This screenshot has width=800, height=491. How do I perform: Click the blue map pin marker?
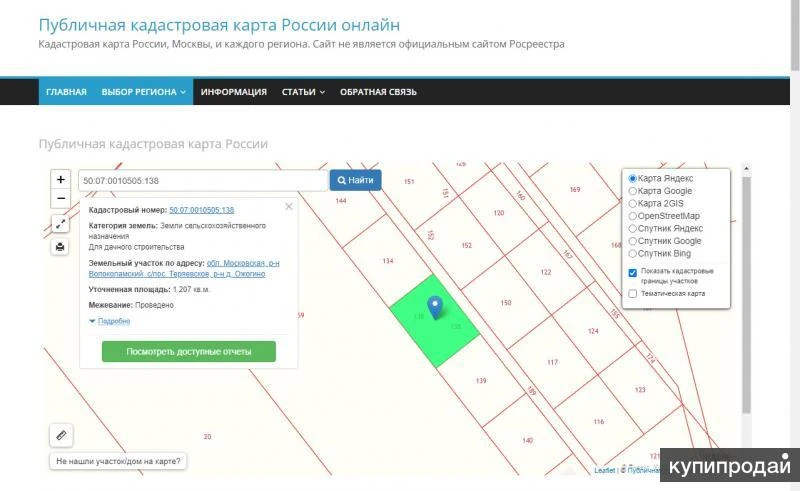tap(435, 307)
